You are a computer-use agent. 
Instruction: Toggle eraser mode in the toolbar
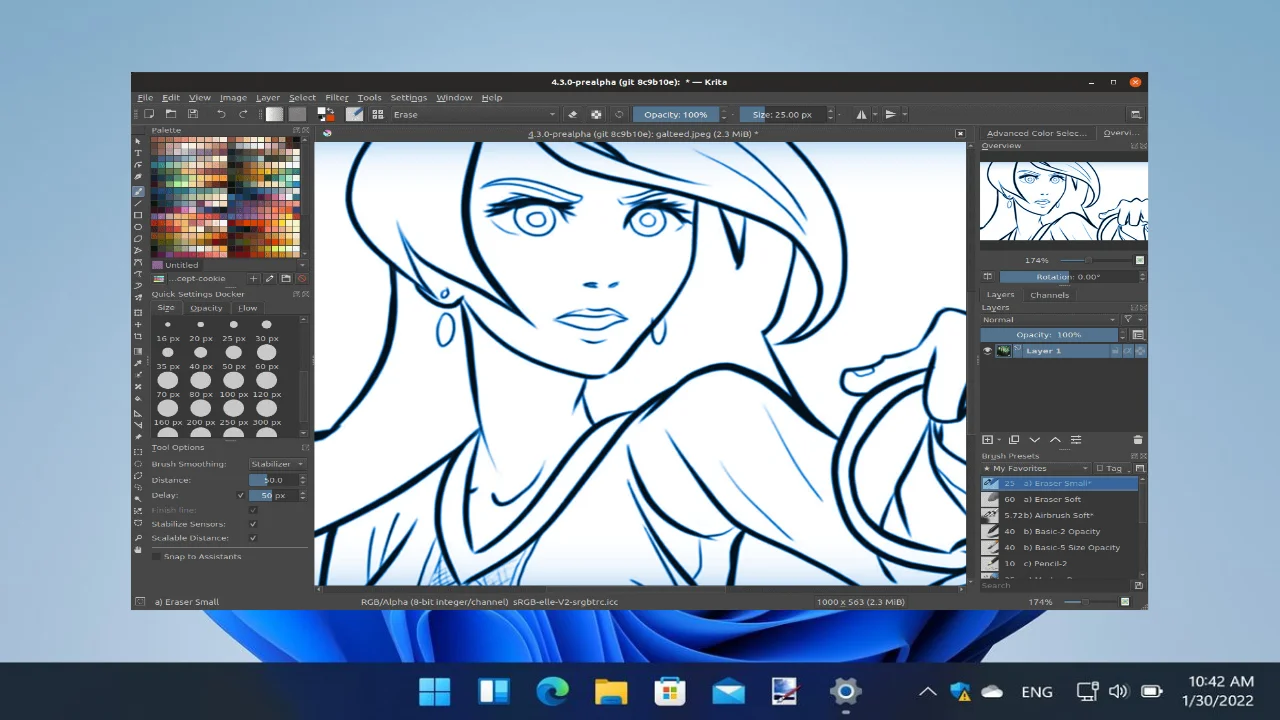coord(572,114)
